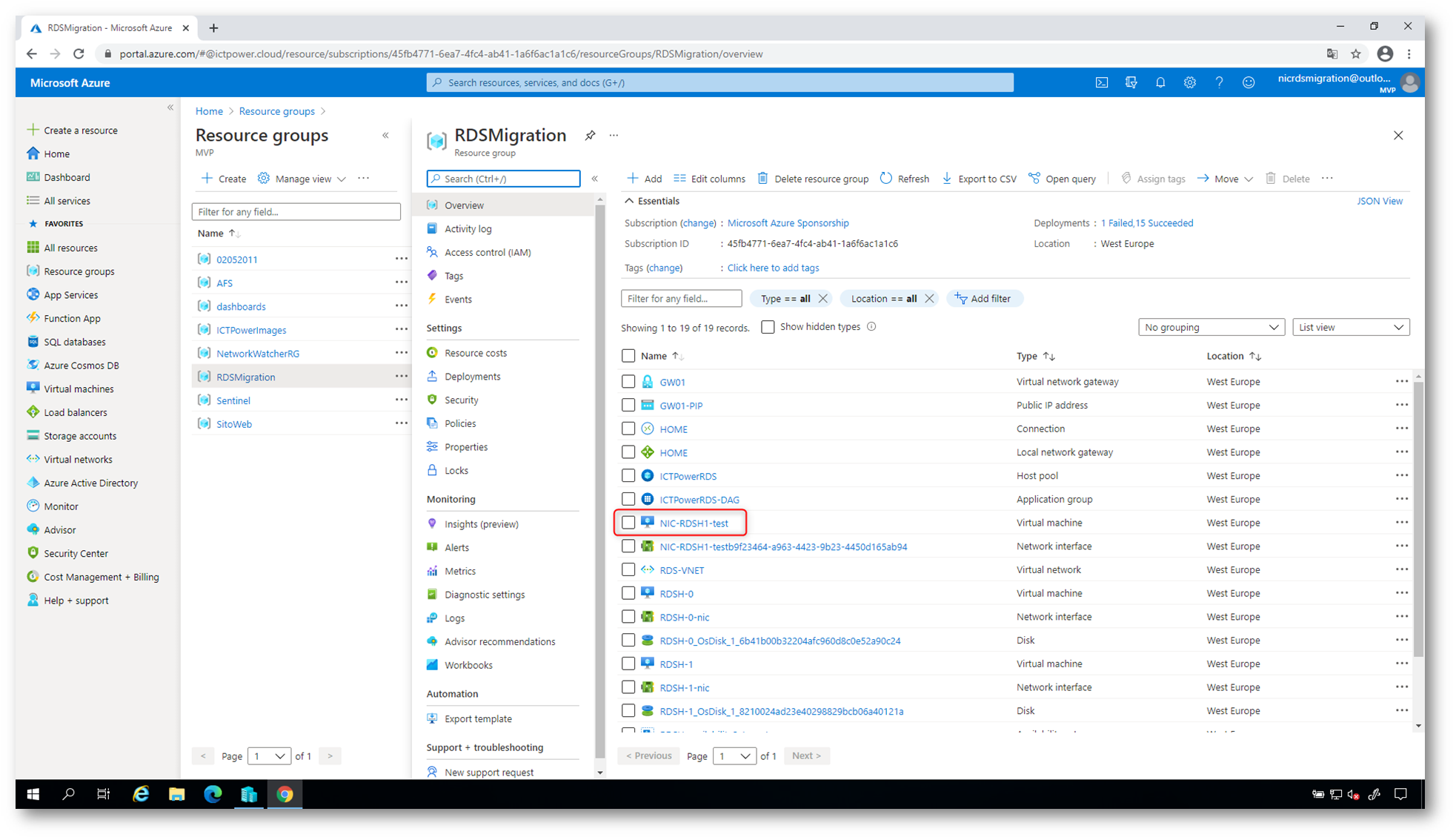
Task: Expand the Manage view dropdown
Action: coord(302,179)
